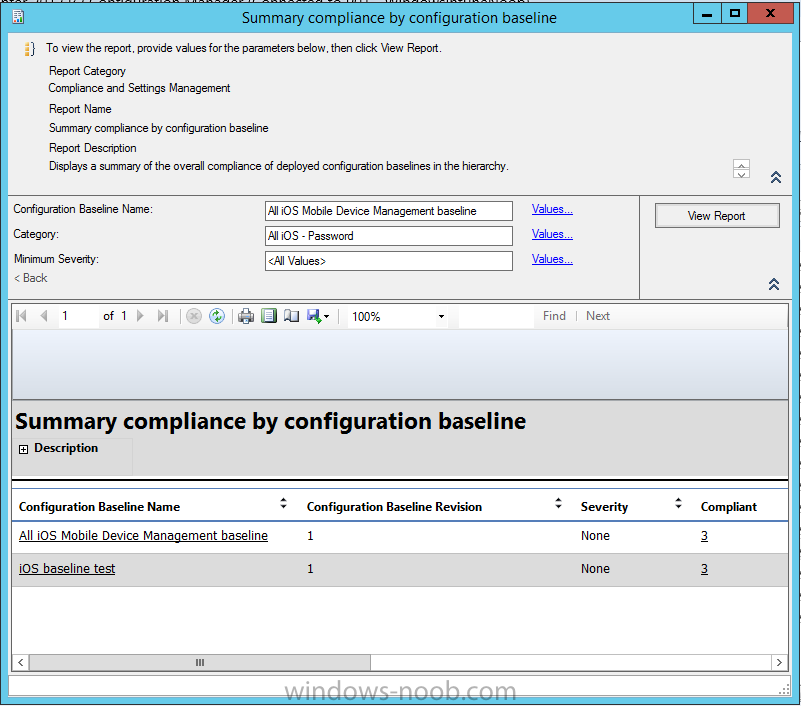
Task: Toggle Print Layout view icon
Action: pos(269,316)
